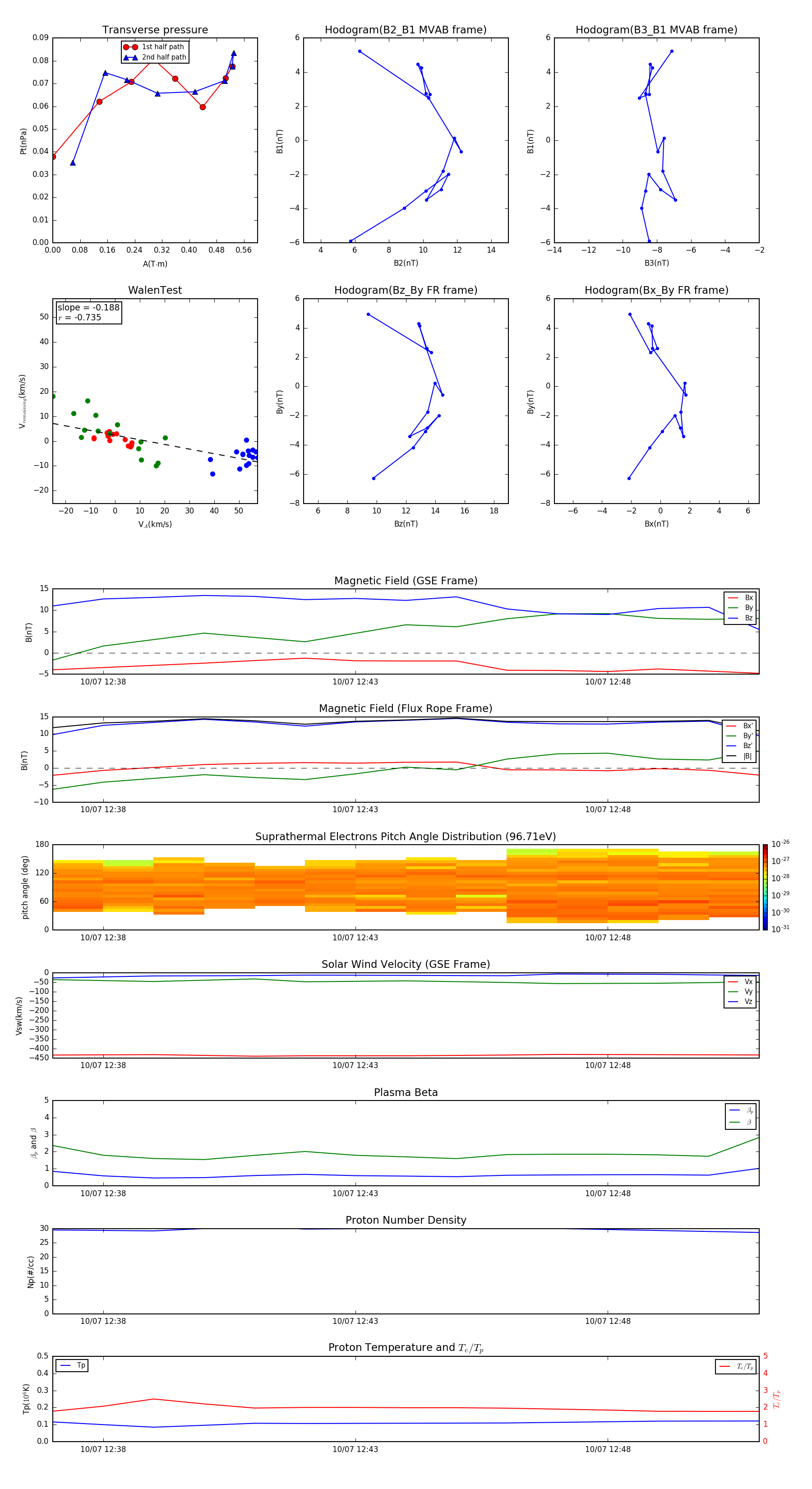Click the "Bx(nT)" x-axis label
The image size is (812, 1489).
656,524
